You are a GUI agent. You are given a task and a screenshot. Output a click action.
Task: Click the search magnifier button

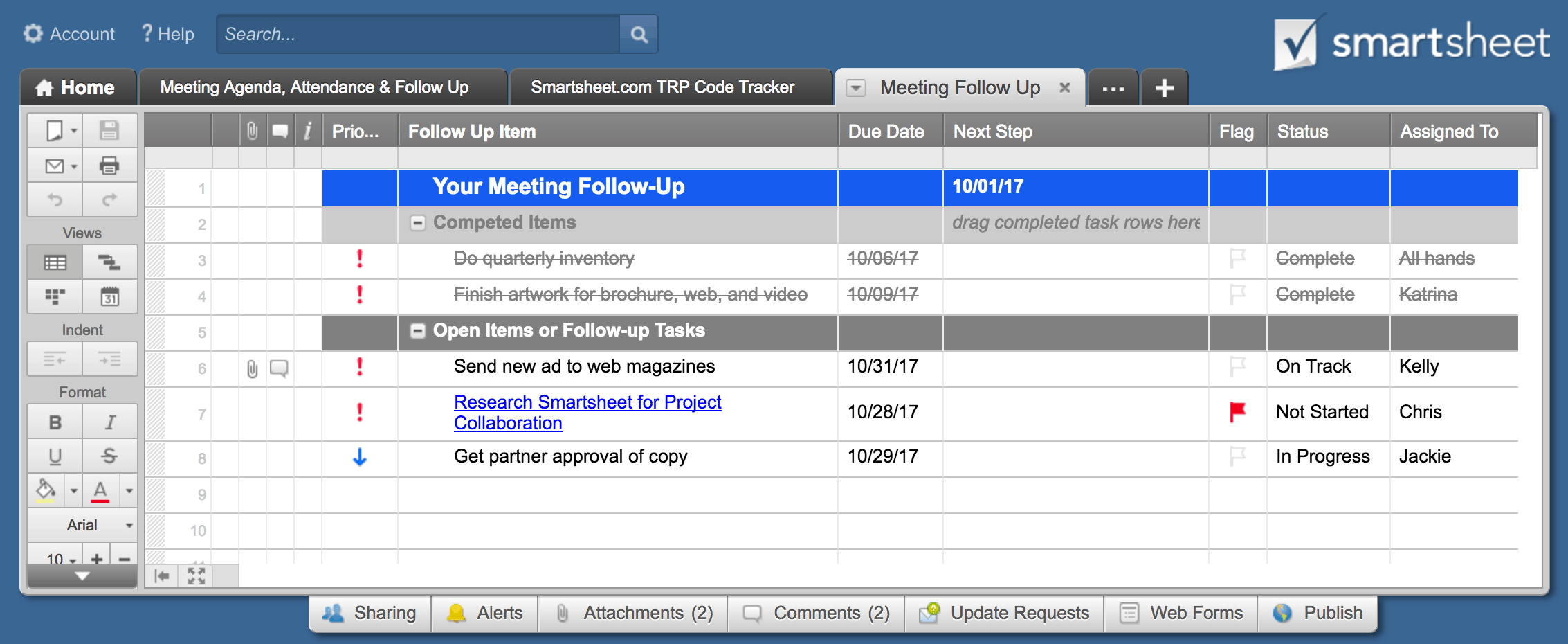click(639, 34)
